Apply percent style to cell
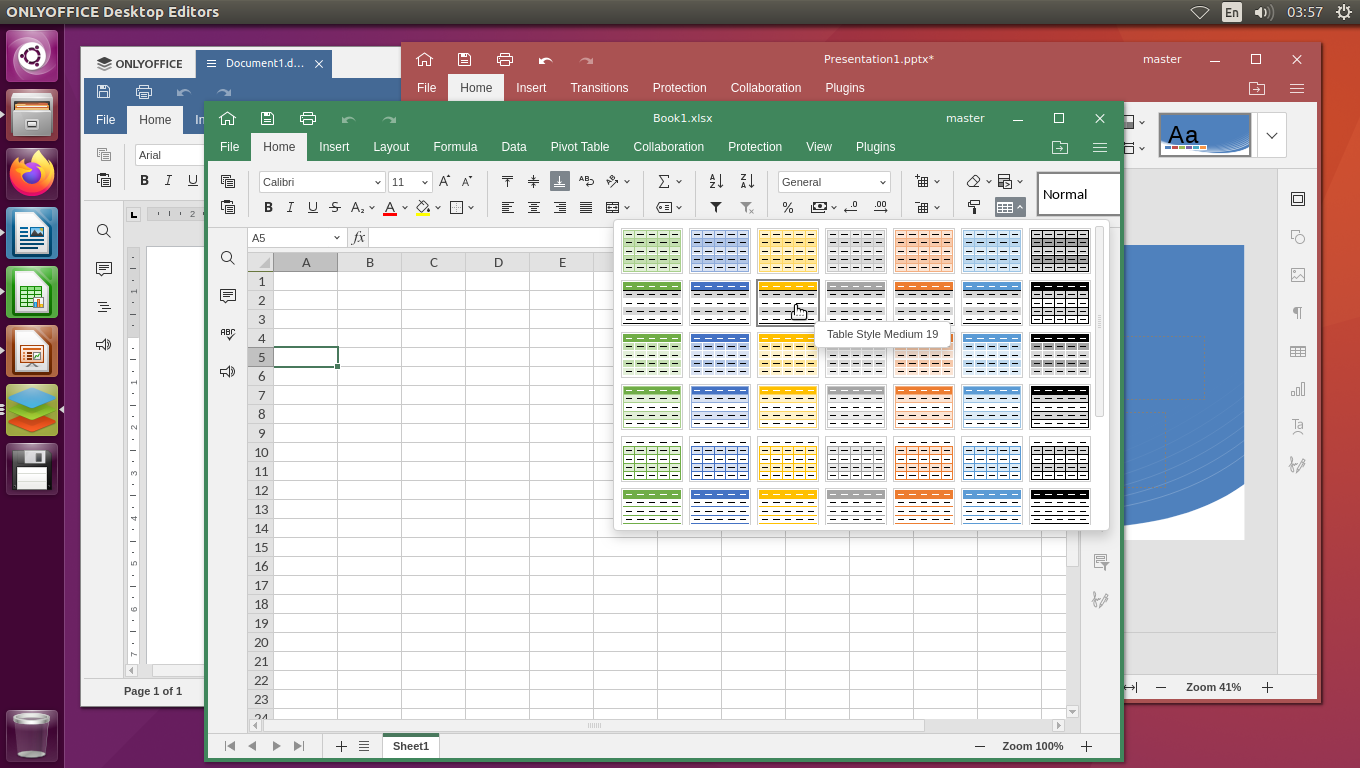1360x768 pixels. tap(788, 208)
